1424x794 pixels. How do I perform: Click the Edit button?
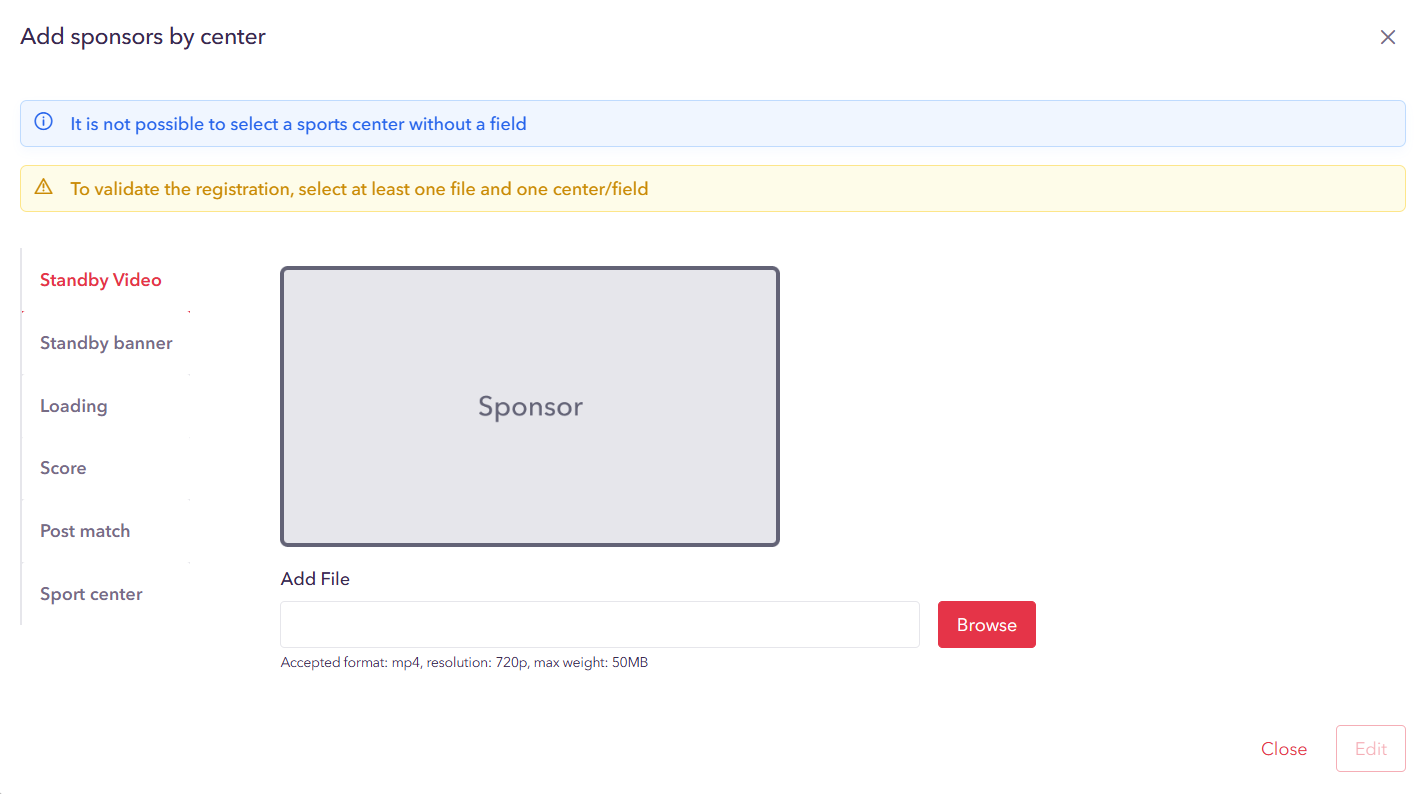(1370, 749)
